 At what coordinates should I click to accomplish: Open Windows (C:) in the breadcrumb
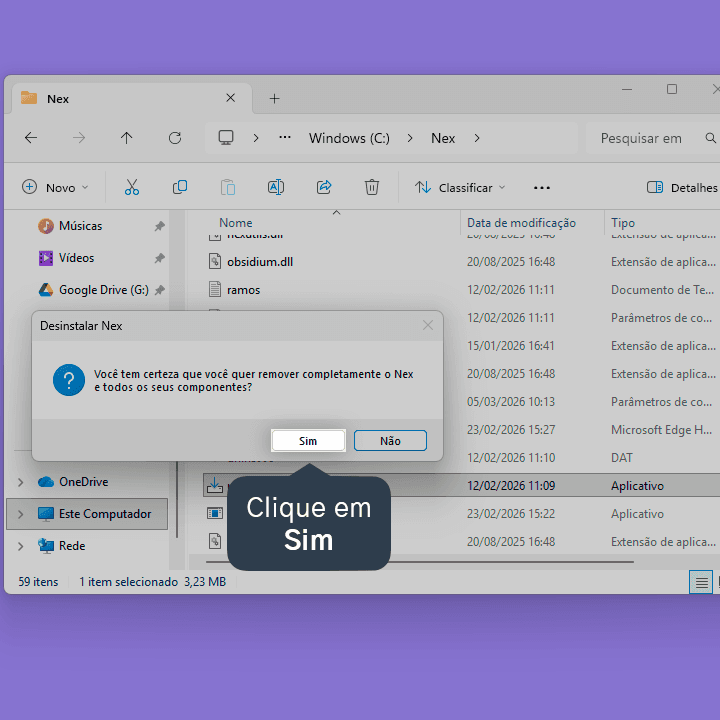349,138
